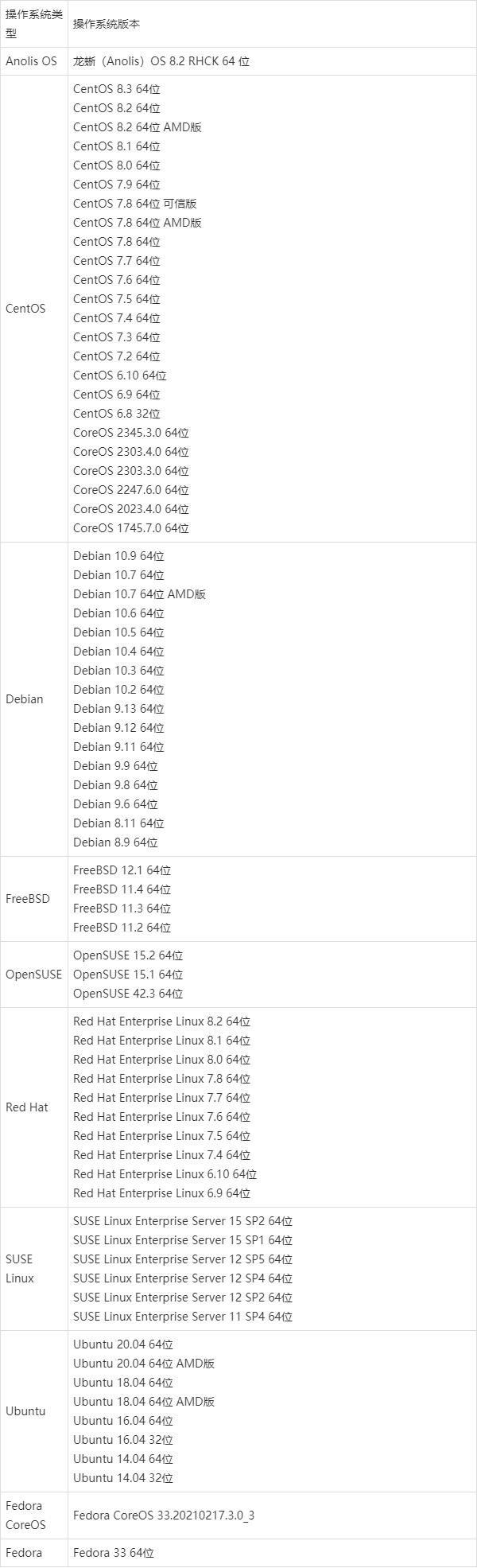
Task: Click the Fedora 33 64位 entry
Action: tap(114, 1553)
